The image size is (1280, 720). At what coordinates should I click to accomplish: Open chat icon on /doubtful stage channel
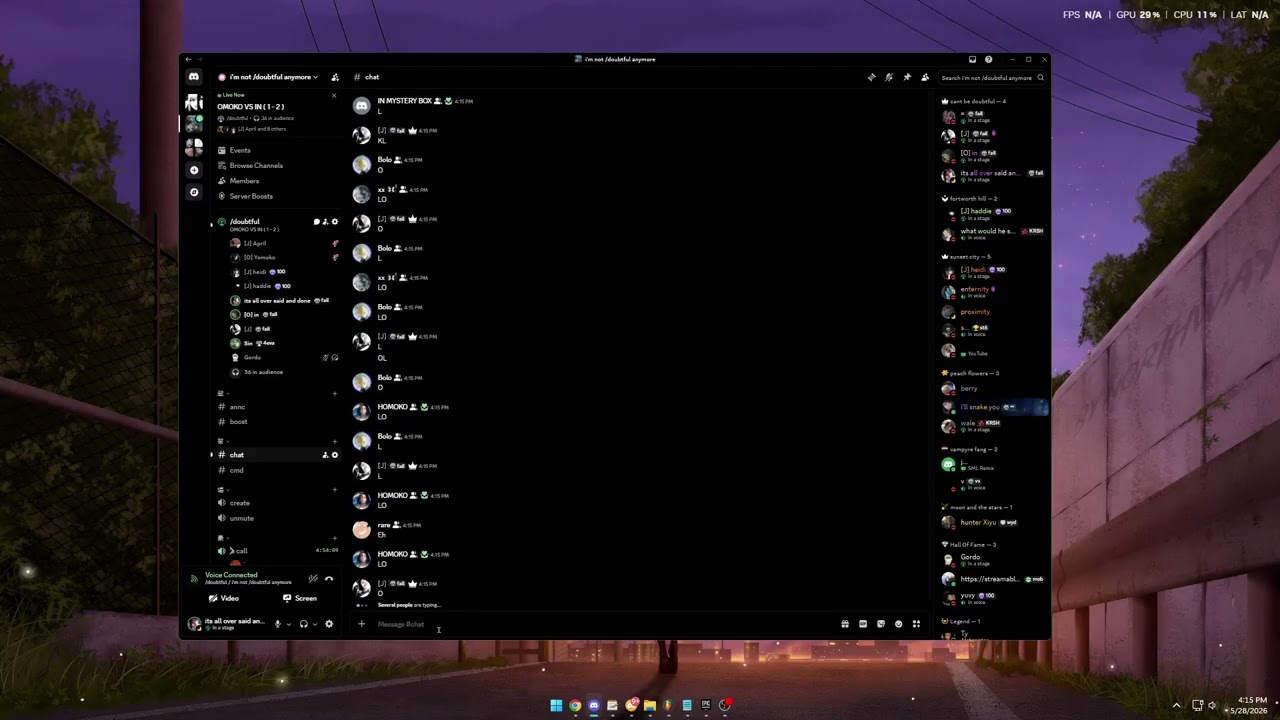point(316,222)
